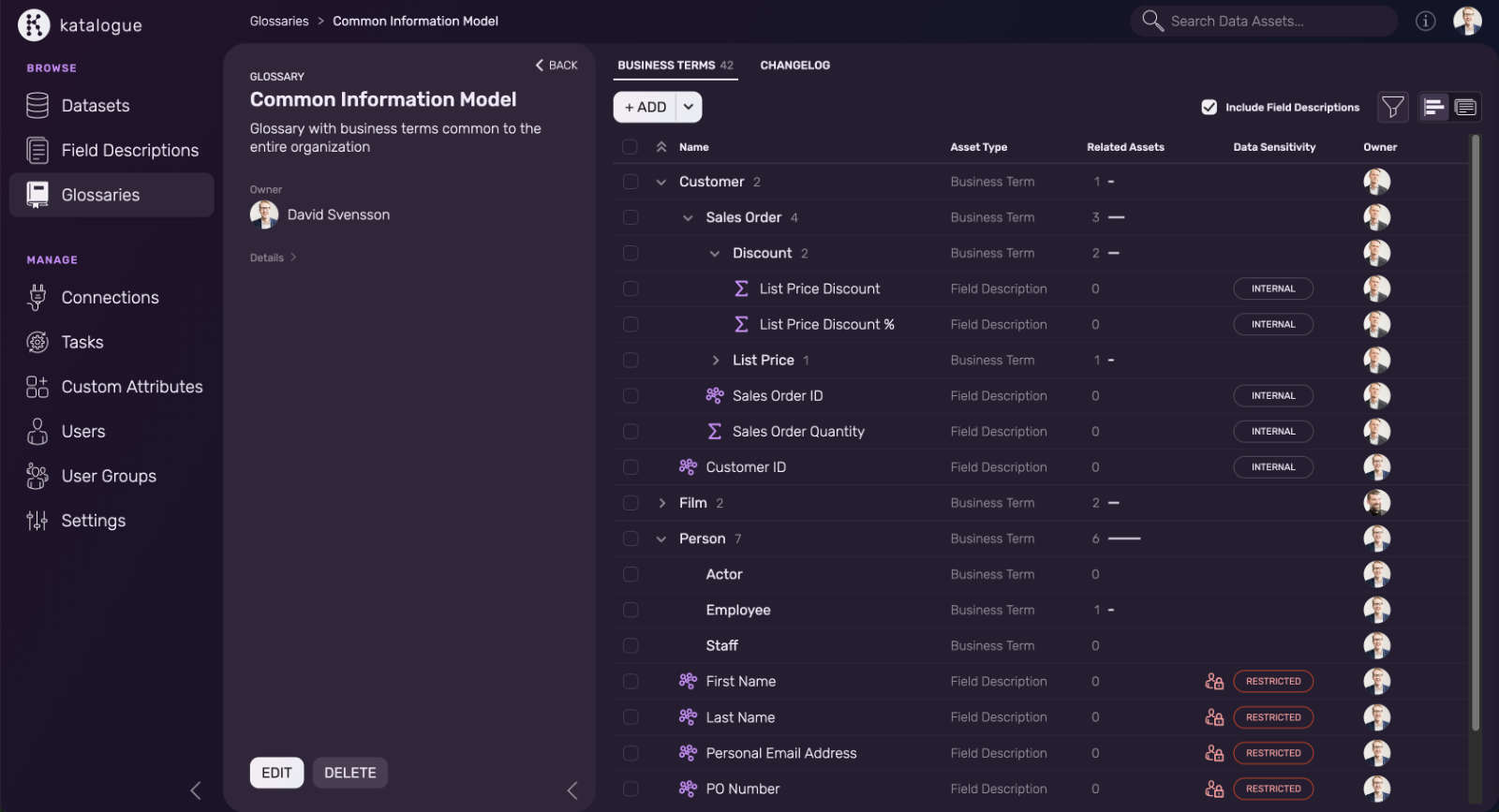This screenshot has width=1499, height=812.
Task: Switch to hierarchy tree view icon
Action: 1433,108
